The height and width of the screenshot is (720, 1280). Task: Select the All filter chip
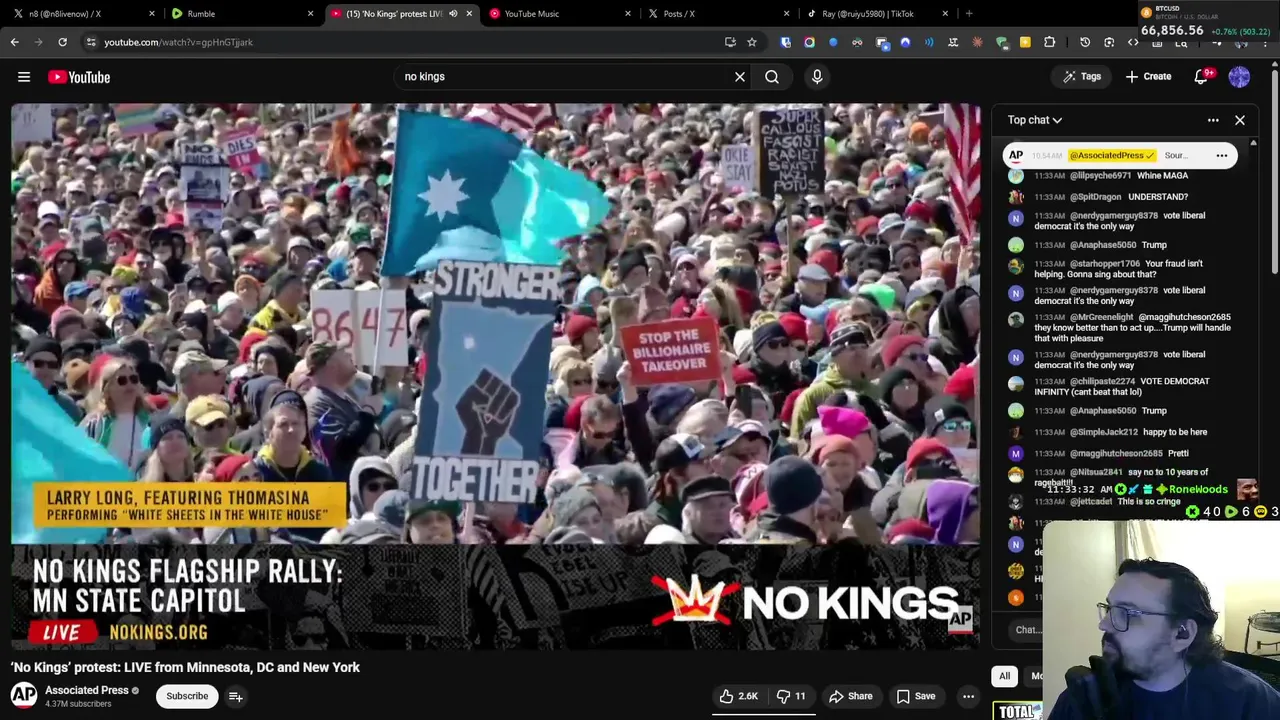[1005, 676]
